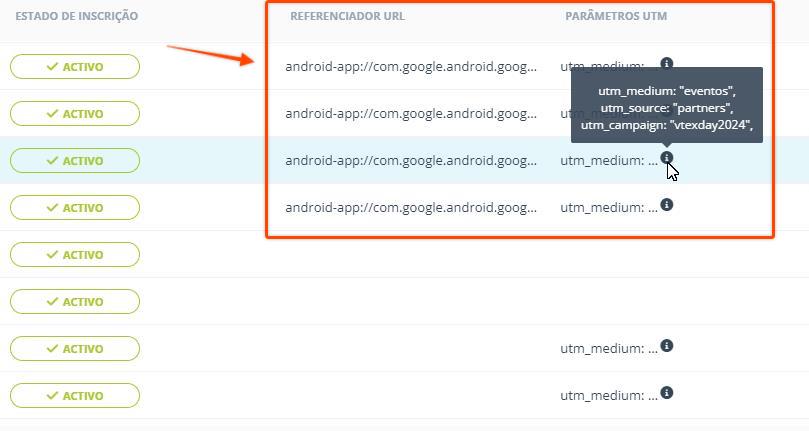This screenshot has width=809, height=431.
Task: Select the android-app referrer URL in first row
Action: coord(411,67)
